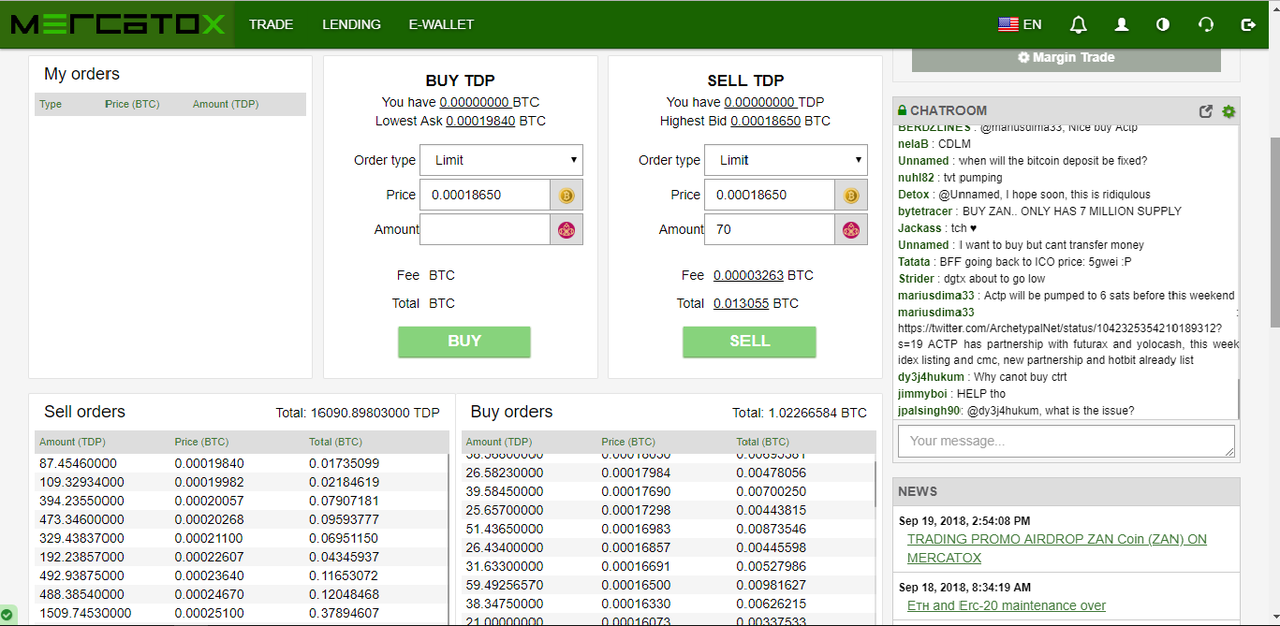The image size is (1280, 626).
Task: Click Buy orders Total (BTC) column header
Action: click(763, 441)
